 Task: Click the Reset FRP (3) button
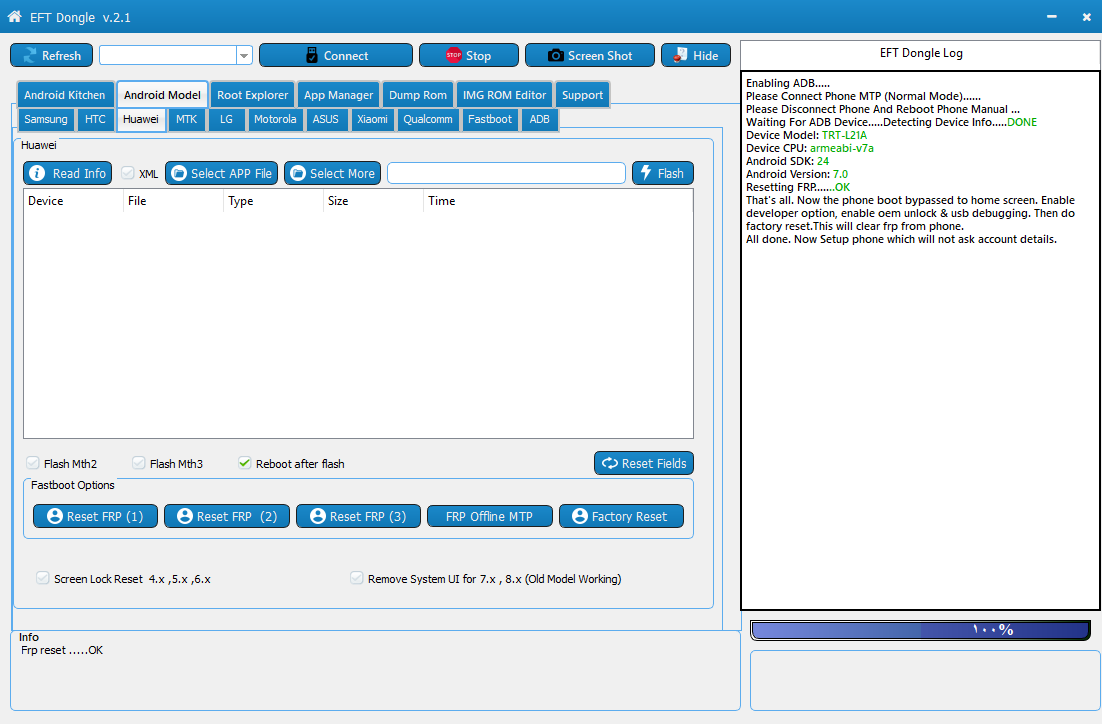pos(358,516)
